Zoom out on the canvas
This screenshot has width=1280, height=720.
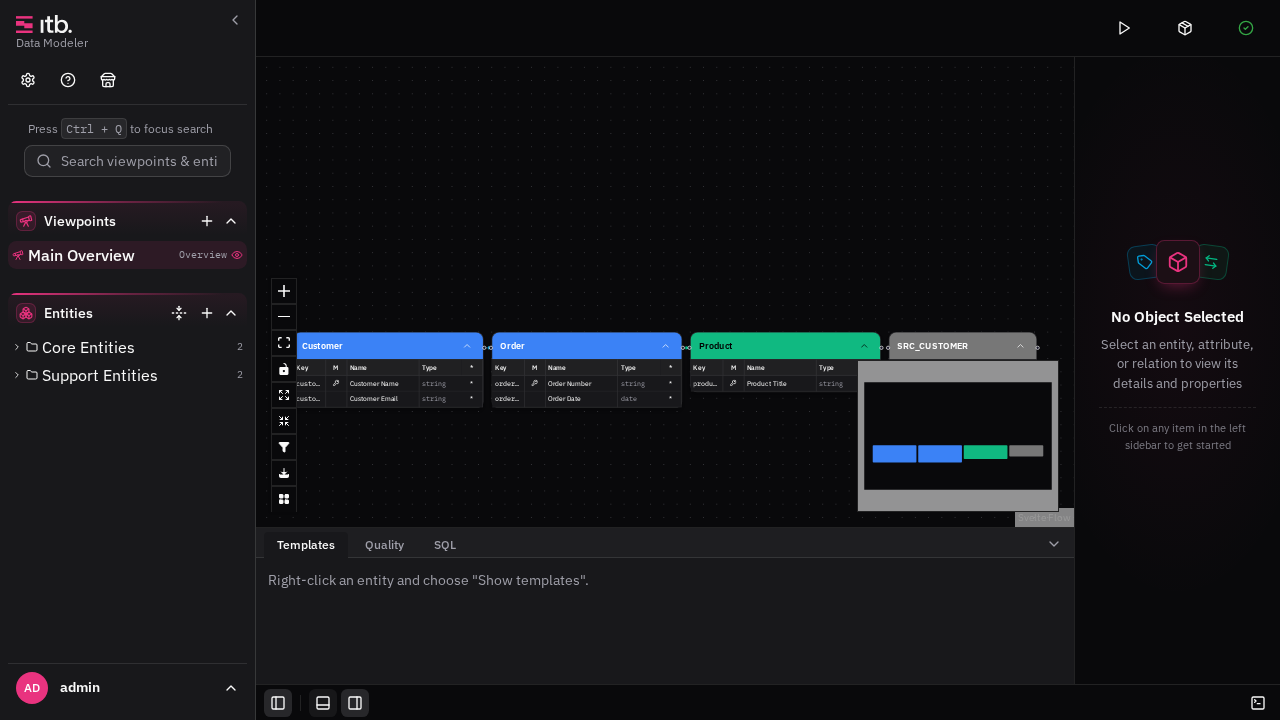coord(284,317)
